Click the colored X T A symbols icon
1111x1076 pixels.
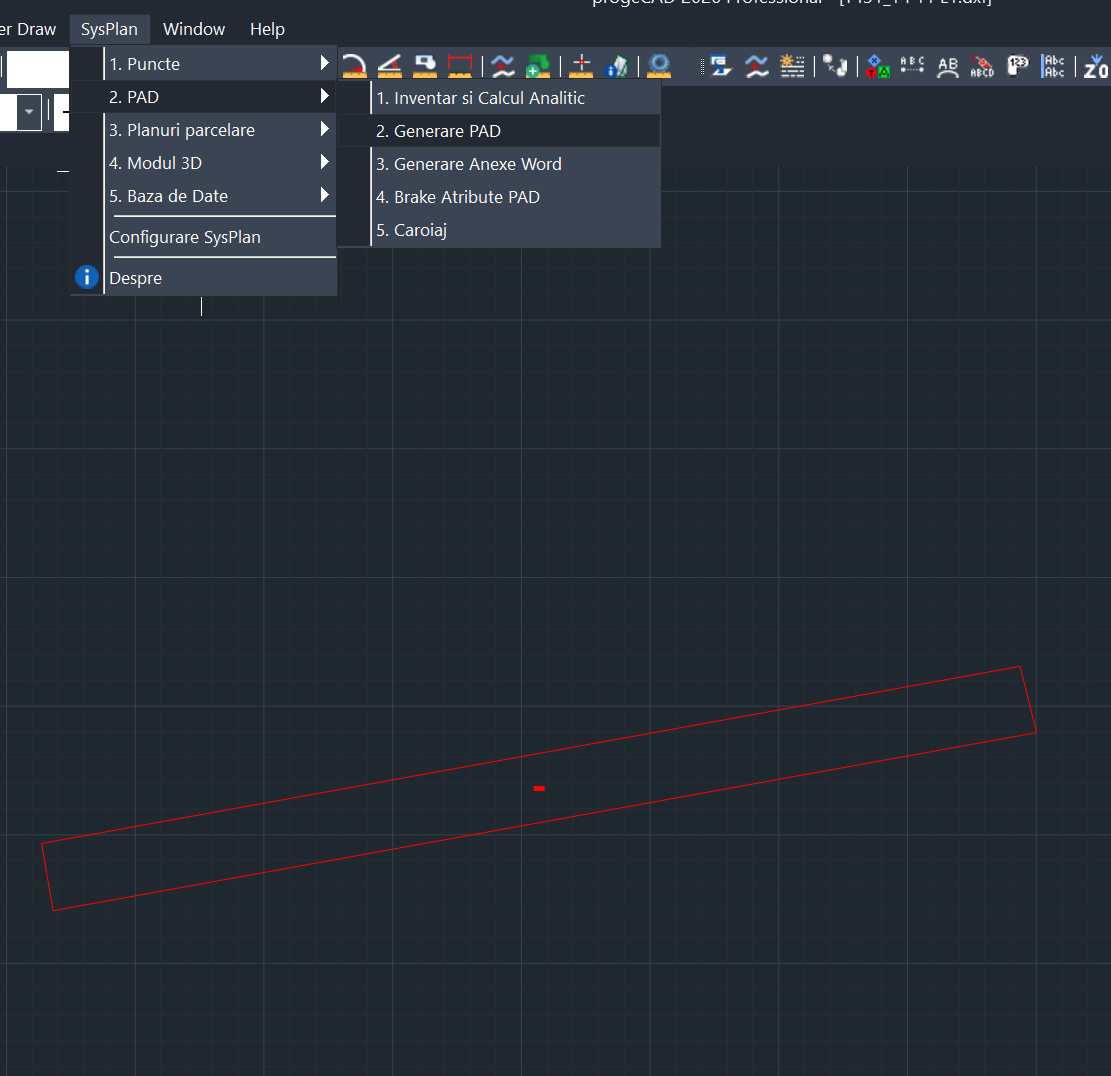(878, 67)
